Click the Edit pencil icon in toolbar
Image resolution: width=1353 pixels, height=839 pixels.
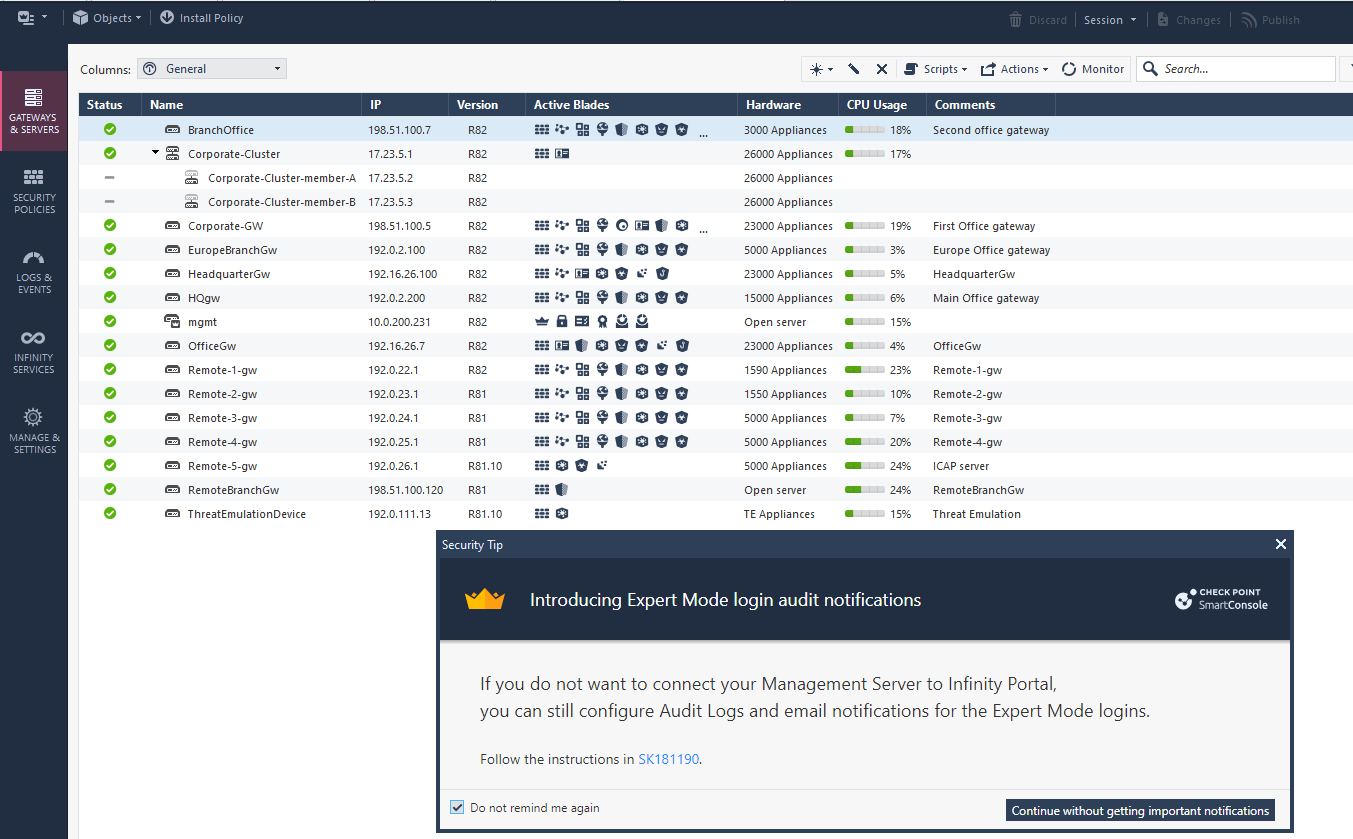(x=854, y=69)
